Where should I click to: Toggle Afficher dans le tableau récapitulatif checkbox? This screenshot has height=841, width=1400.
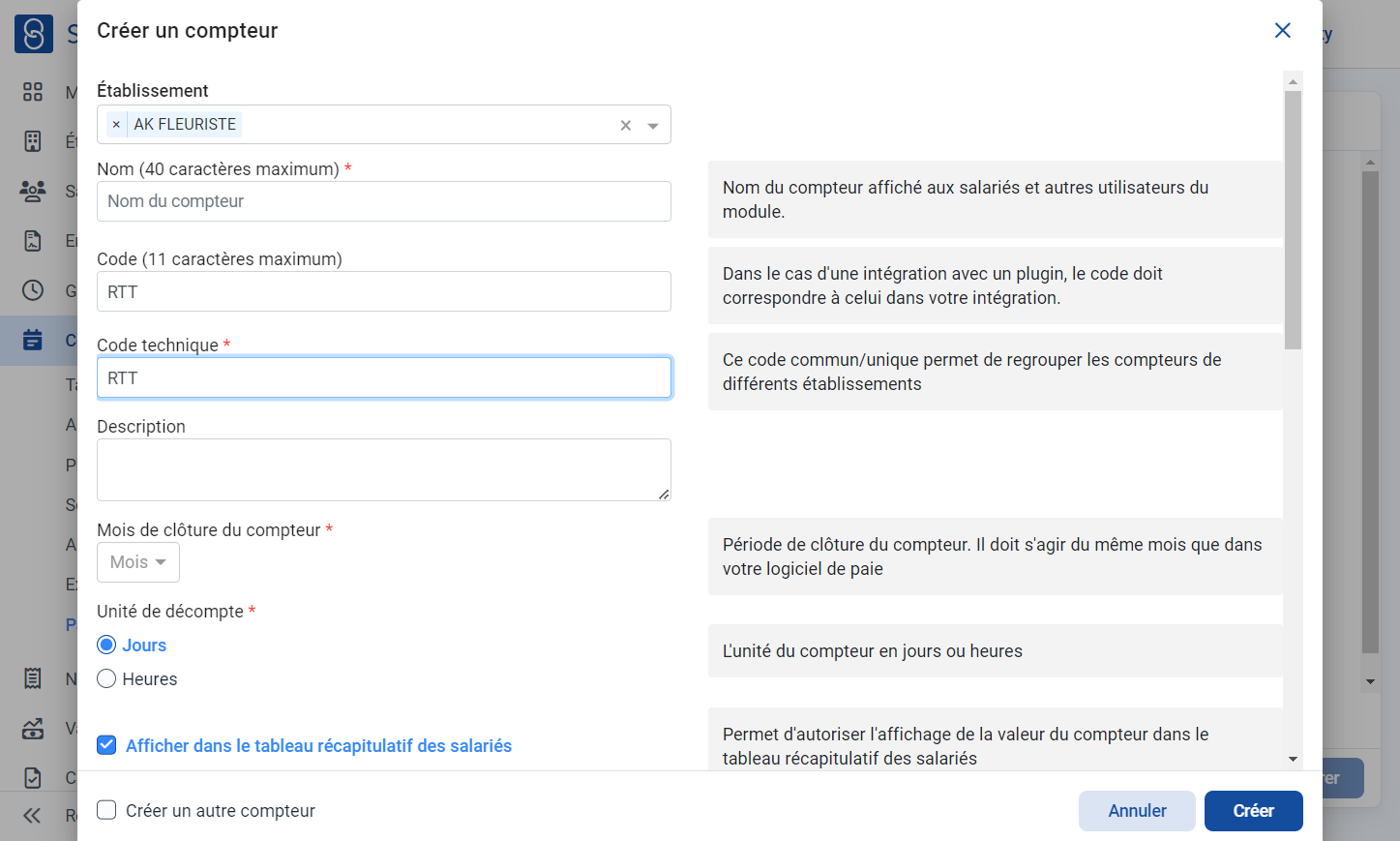tap(106, 745)
